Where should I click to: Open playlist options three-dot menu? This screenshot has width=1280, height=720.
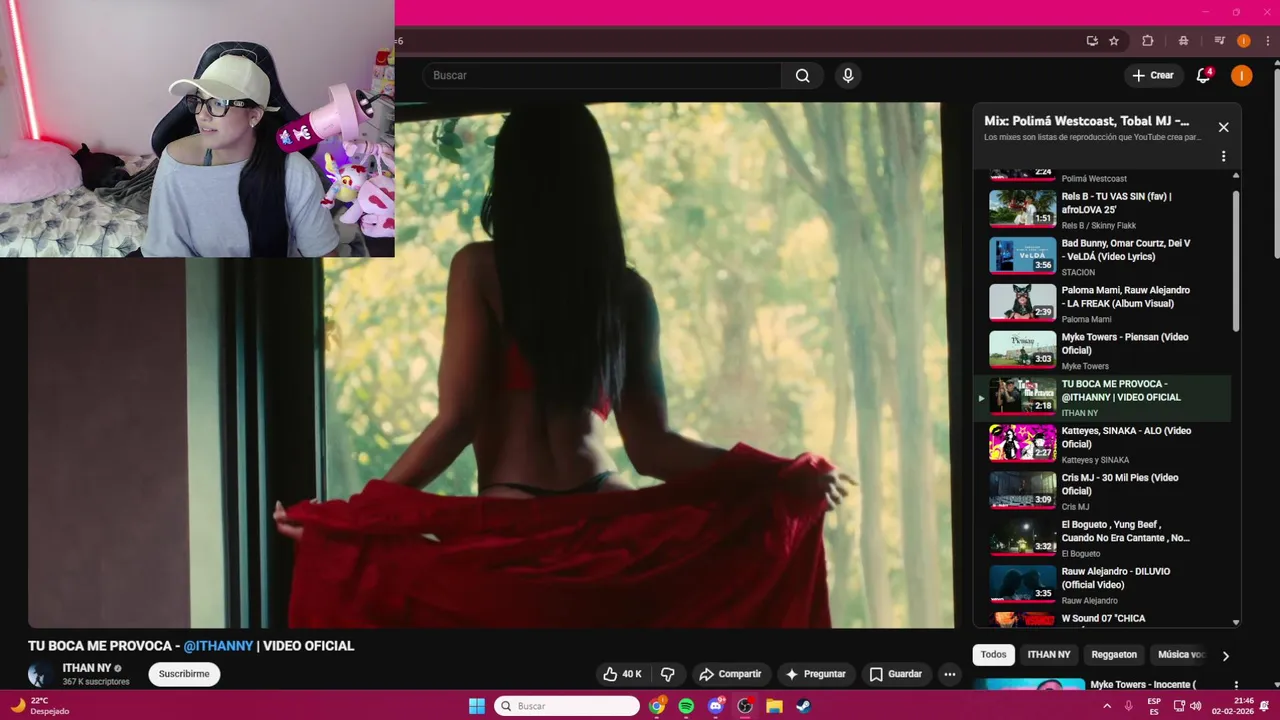click(1223, 156)
